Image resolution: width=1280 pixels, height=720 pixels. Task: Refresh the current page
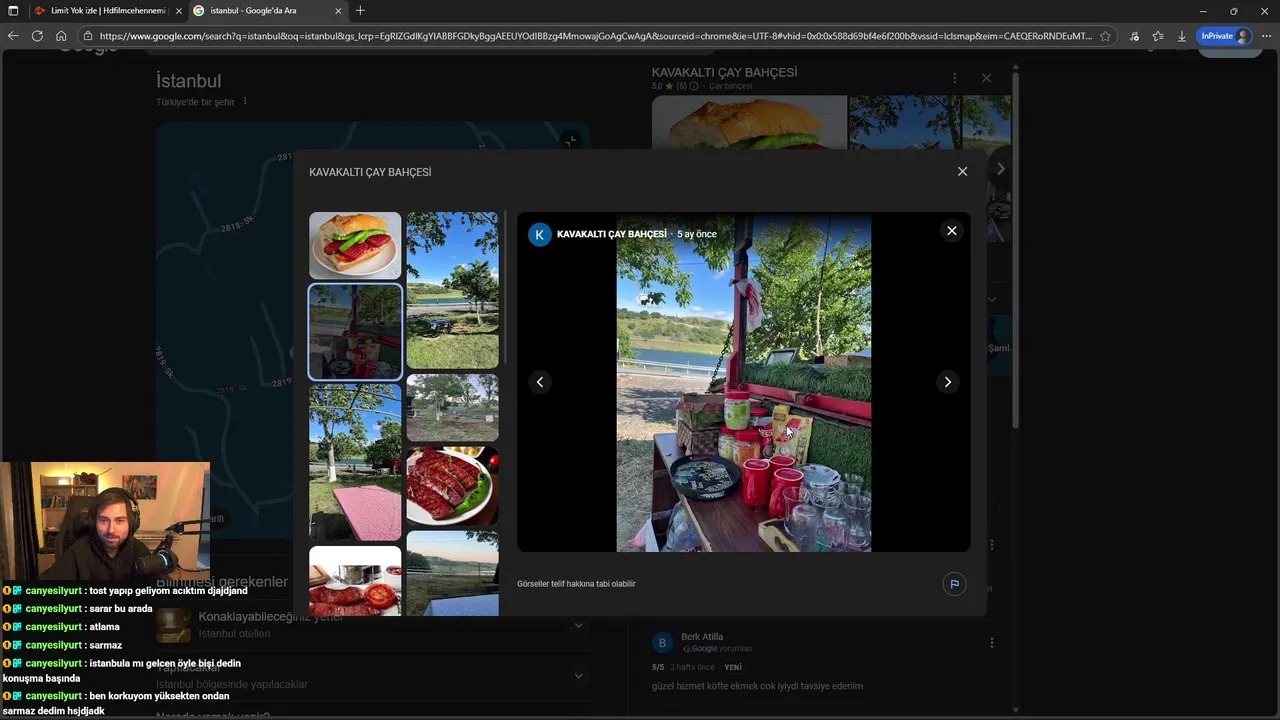(37, 36)
